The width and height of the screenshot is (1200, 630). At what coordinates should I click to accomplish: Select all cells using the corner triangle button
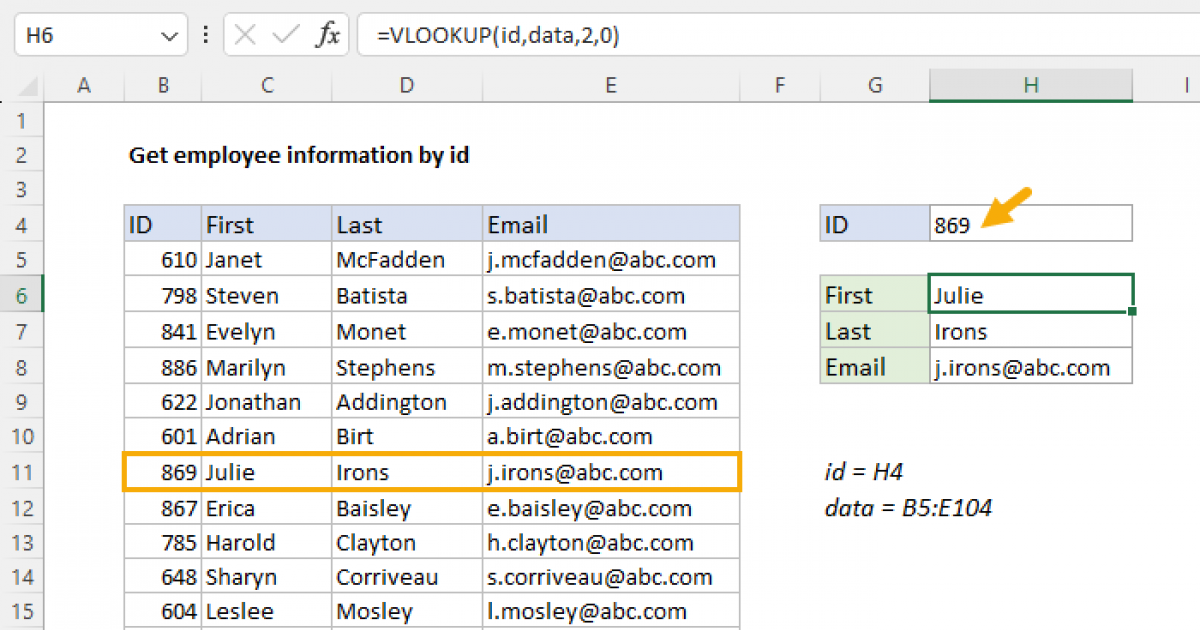pyautogui.click(x=30, y=86)
